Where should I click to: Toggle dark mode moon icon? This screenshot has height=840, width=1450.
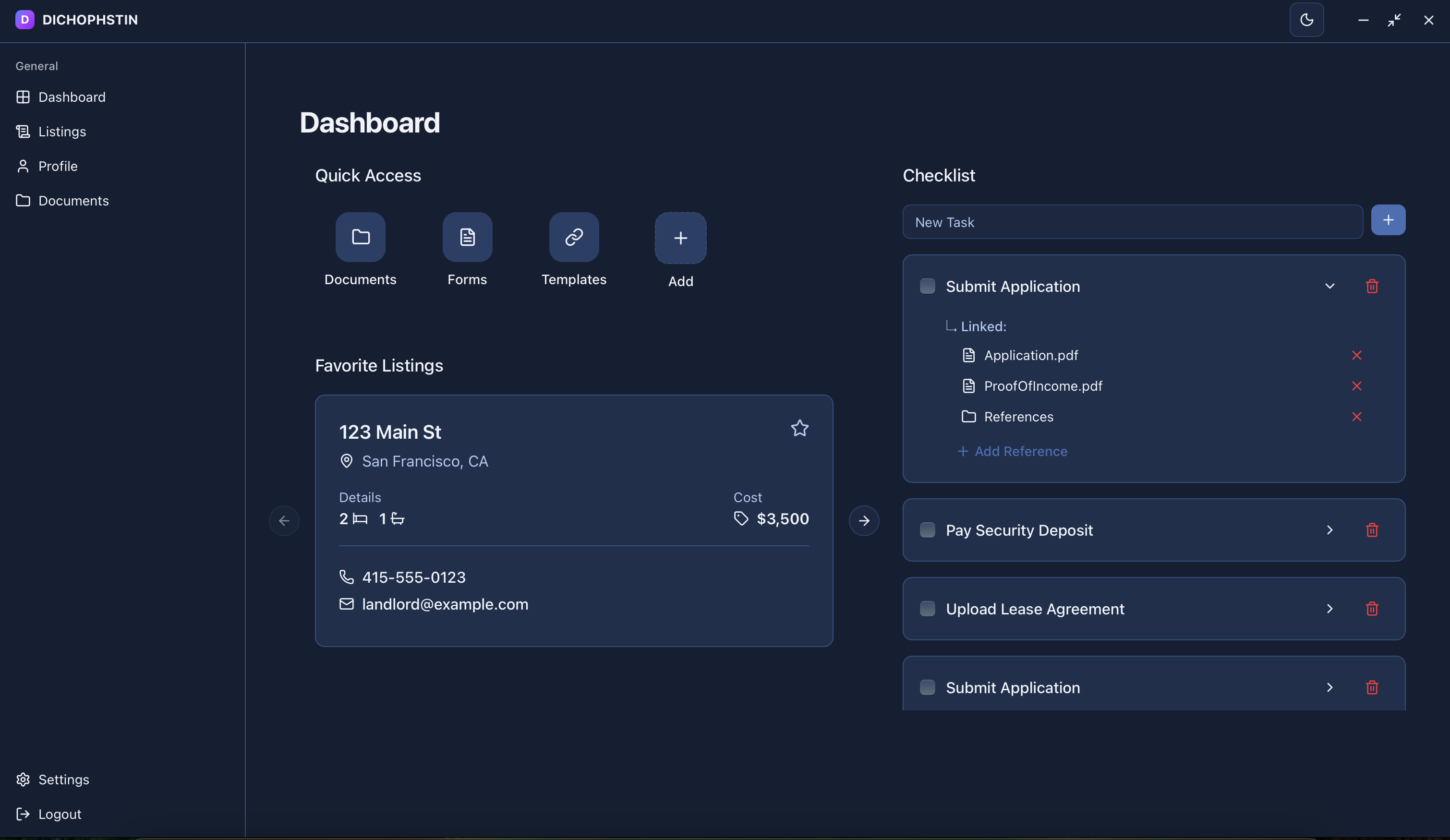pyautogui.click(x=1306, y=20)
